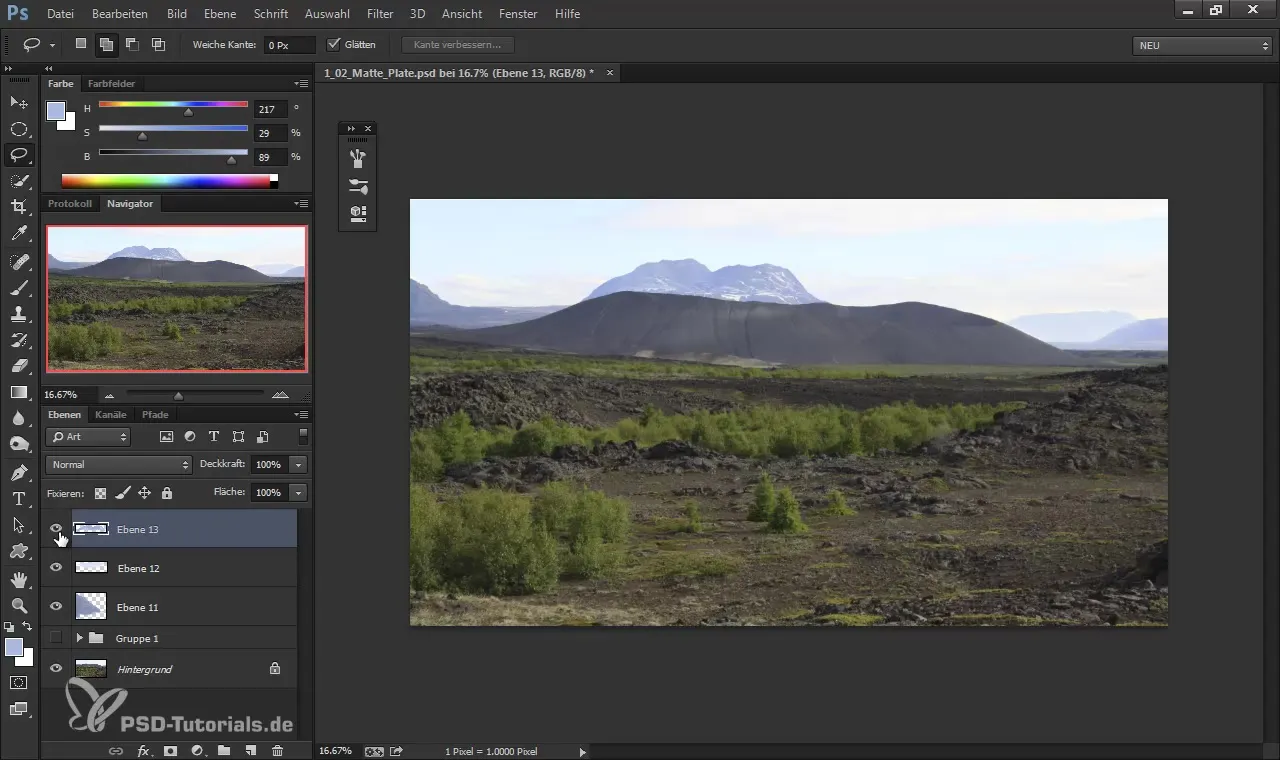Image resolution: width=1280 pixels, height=760 pixels.
Task: Swap foreground and background colors
Action: (28, 626)
